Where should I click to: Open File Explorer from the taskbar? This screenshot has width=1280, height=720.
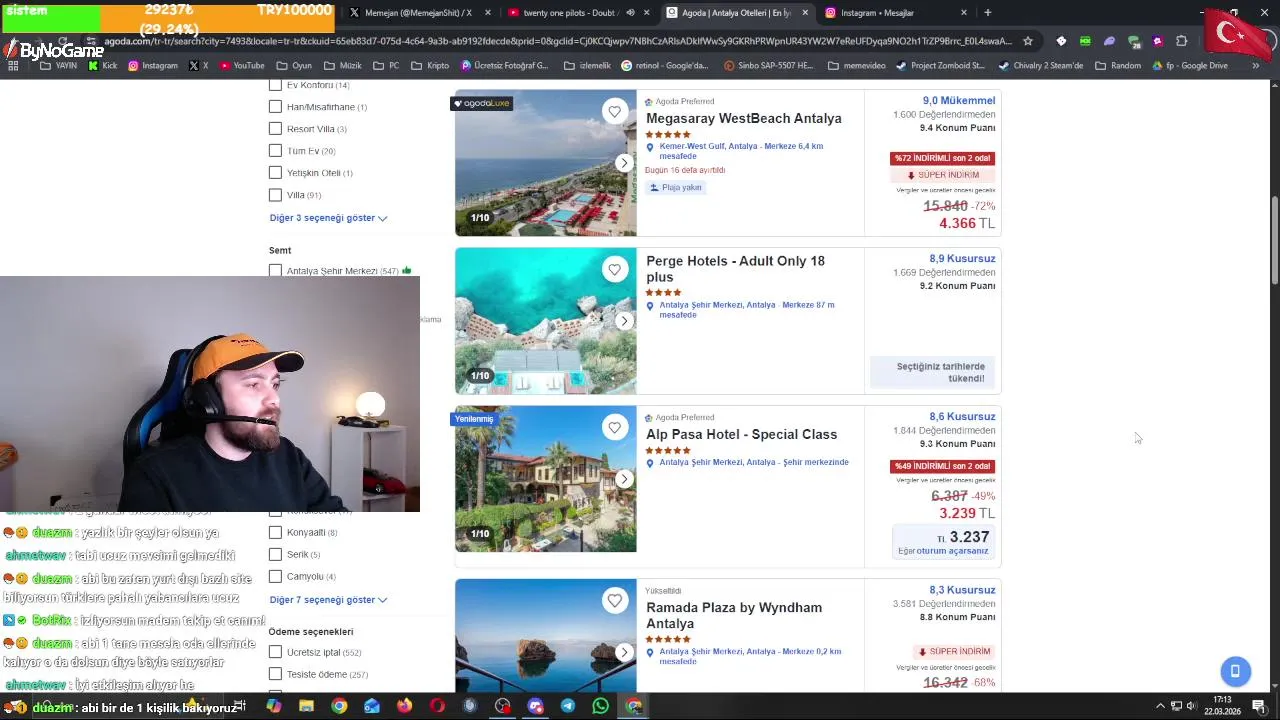306,706
